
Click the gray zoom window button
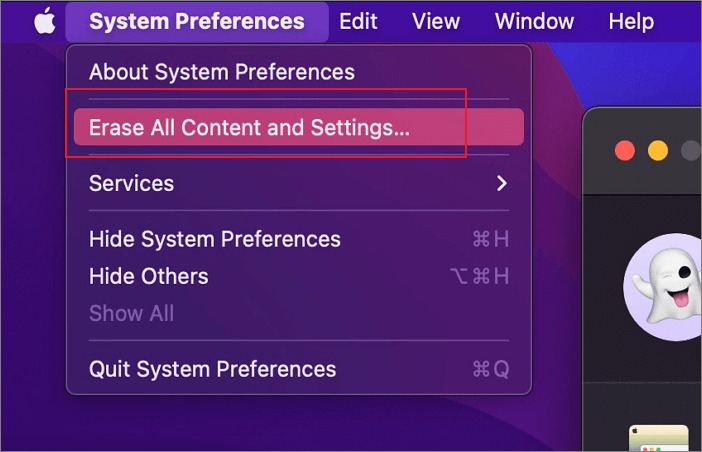pos(691,150)
